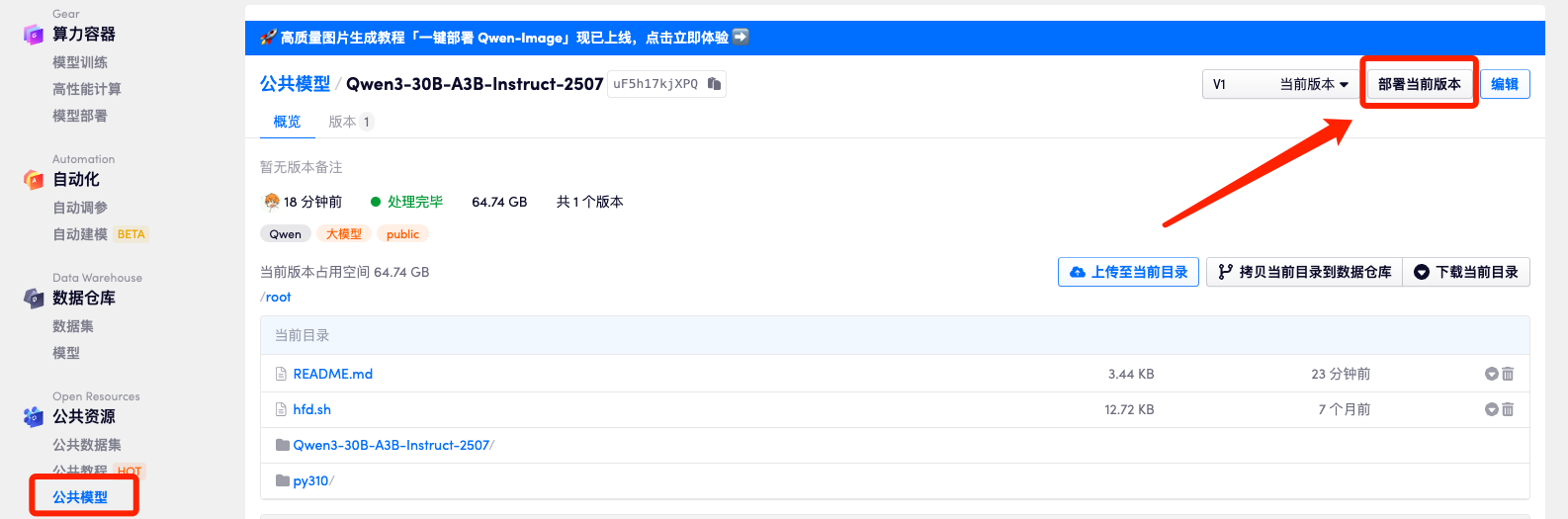
Task: Click the 编辑 button
Action: coord(1505,84)
